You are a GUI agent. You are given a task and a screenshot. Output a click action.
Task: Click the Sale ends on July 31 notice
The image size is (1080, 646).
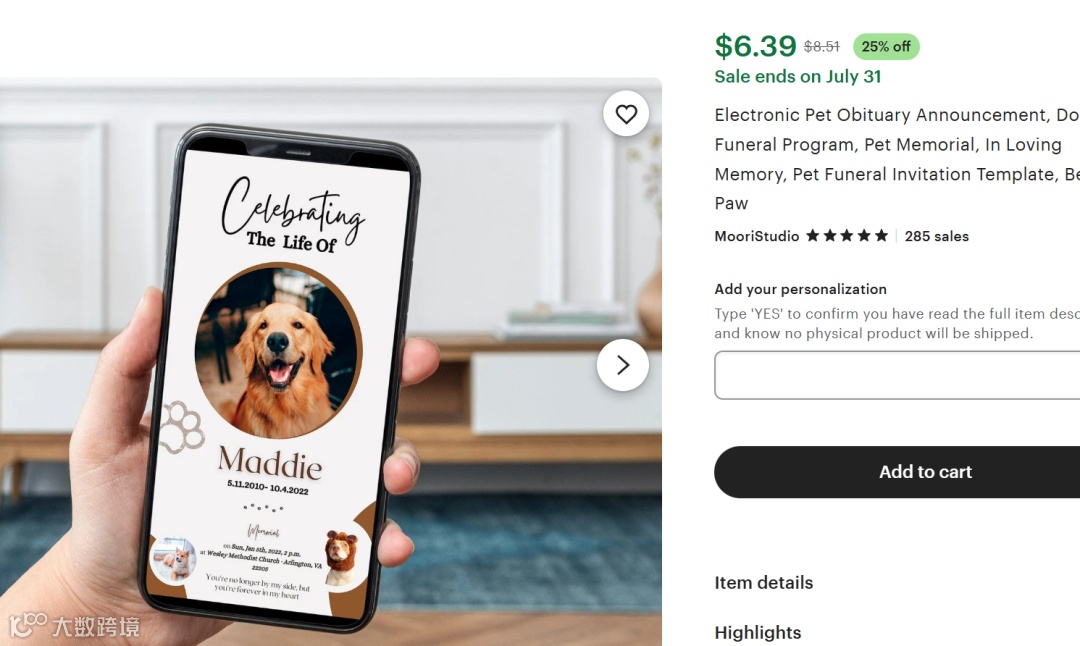click(798, 76)
